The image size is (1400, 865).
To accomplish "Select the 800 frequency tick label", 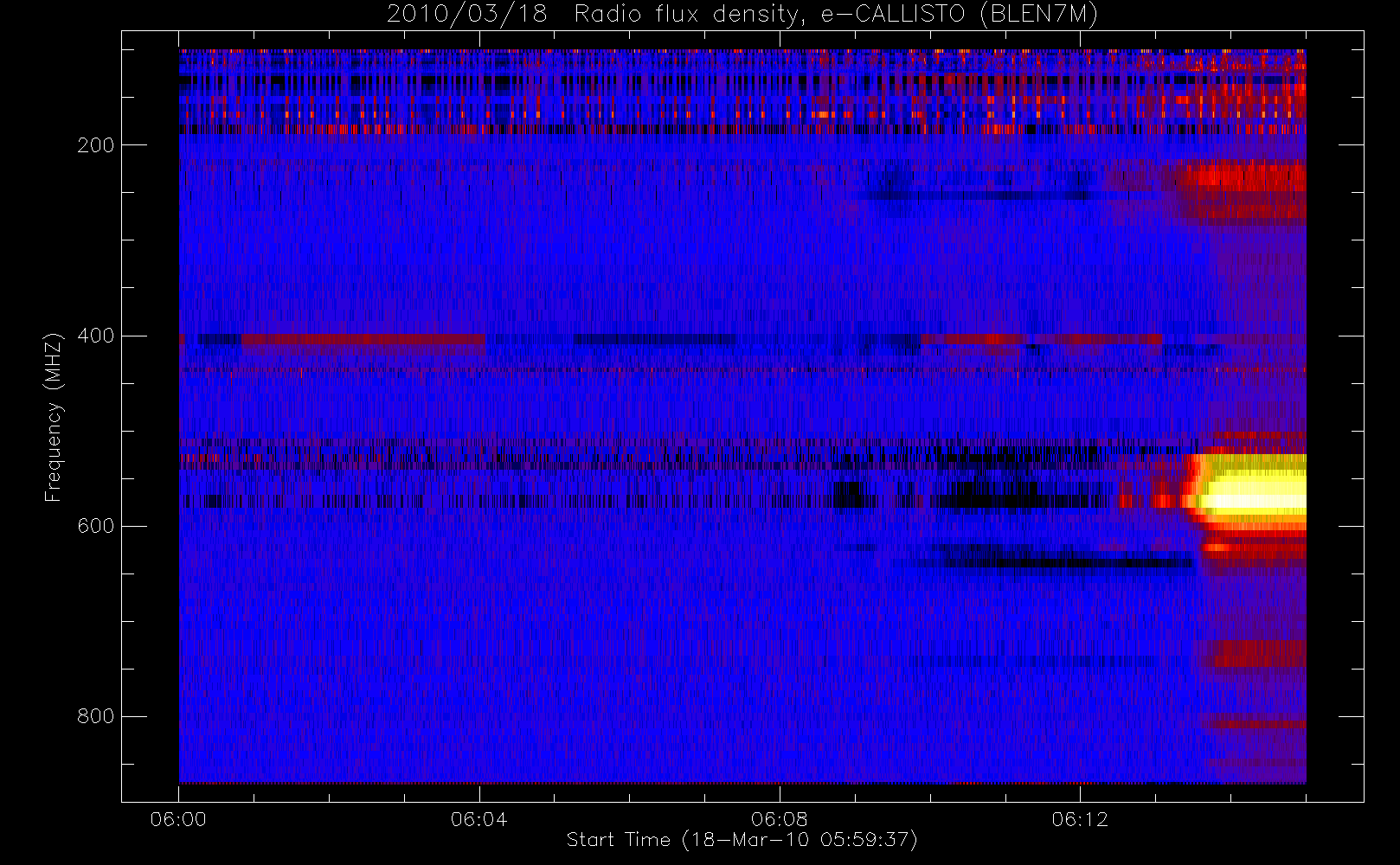I will point(96,716).
